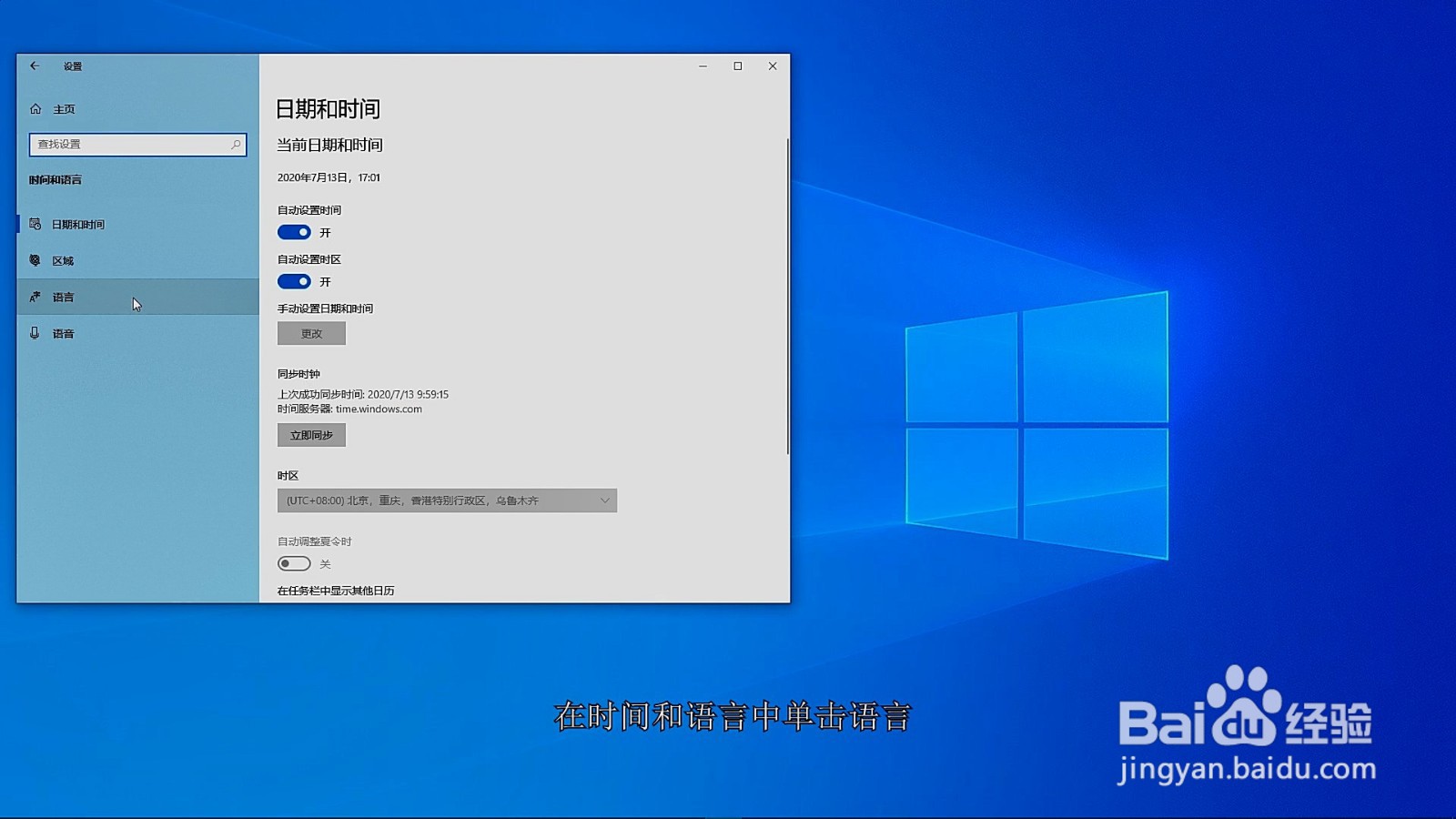The height and width of the screenshot is (819, 1456).
Task: Click the 更改 button
Action: (311, 333)
